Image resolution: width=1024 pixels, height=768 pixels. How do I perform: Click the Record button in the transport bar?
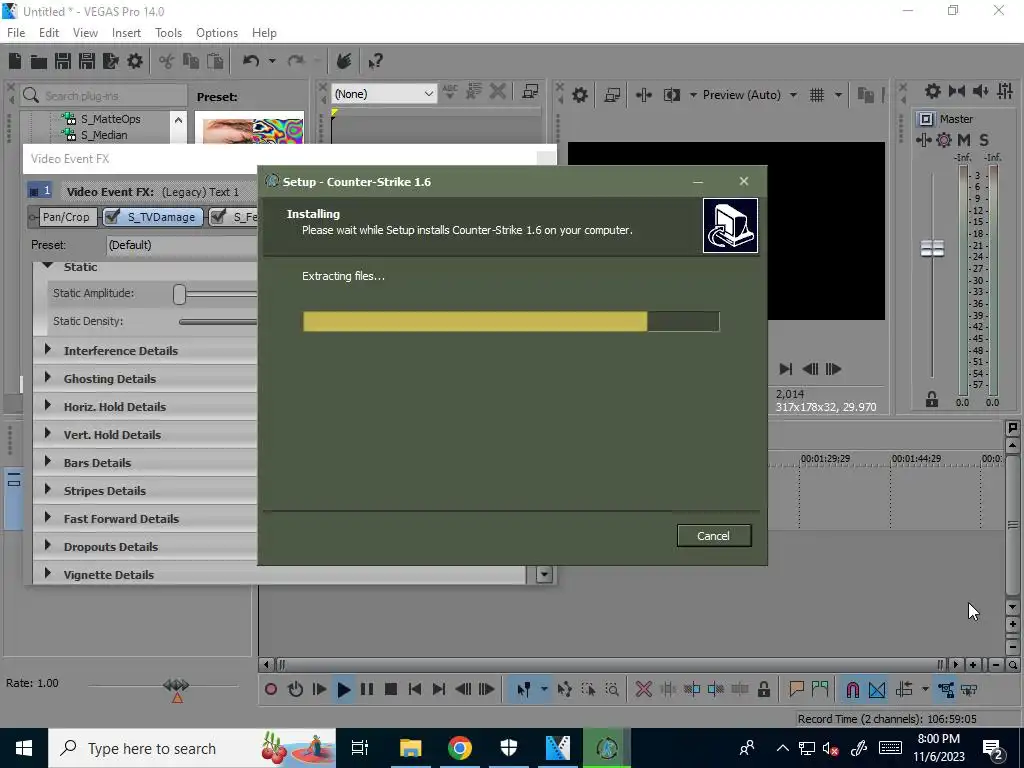click(270, 689)
